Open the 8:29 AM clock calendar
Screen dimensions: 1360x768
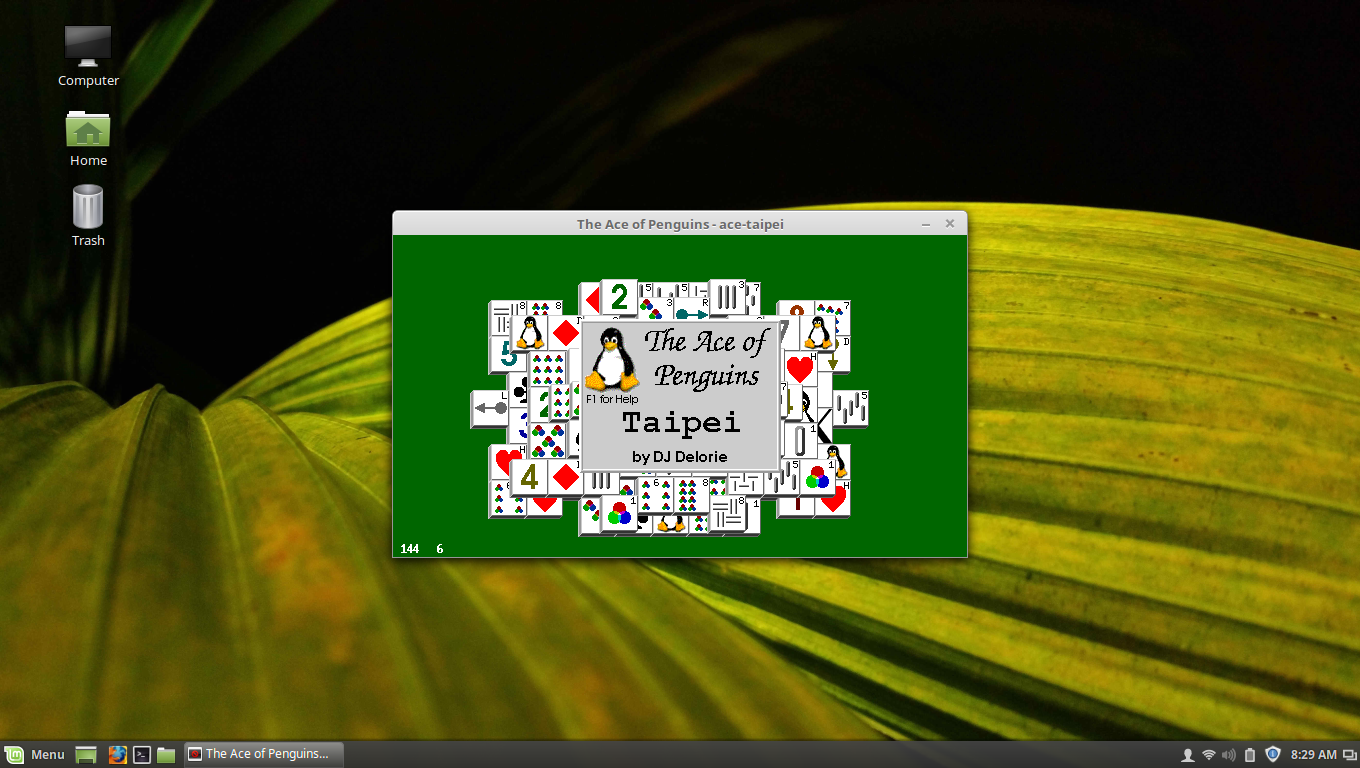click(x=1314, y=754)
